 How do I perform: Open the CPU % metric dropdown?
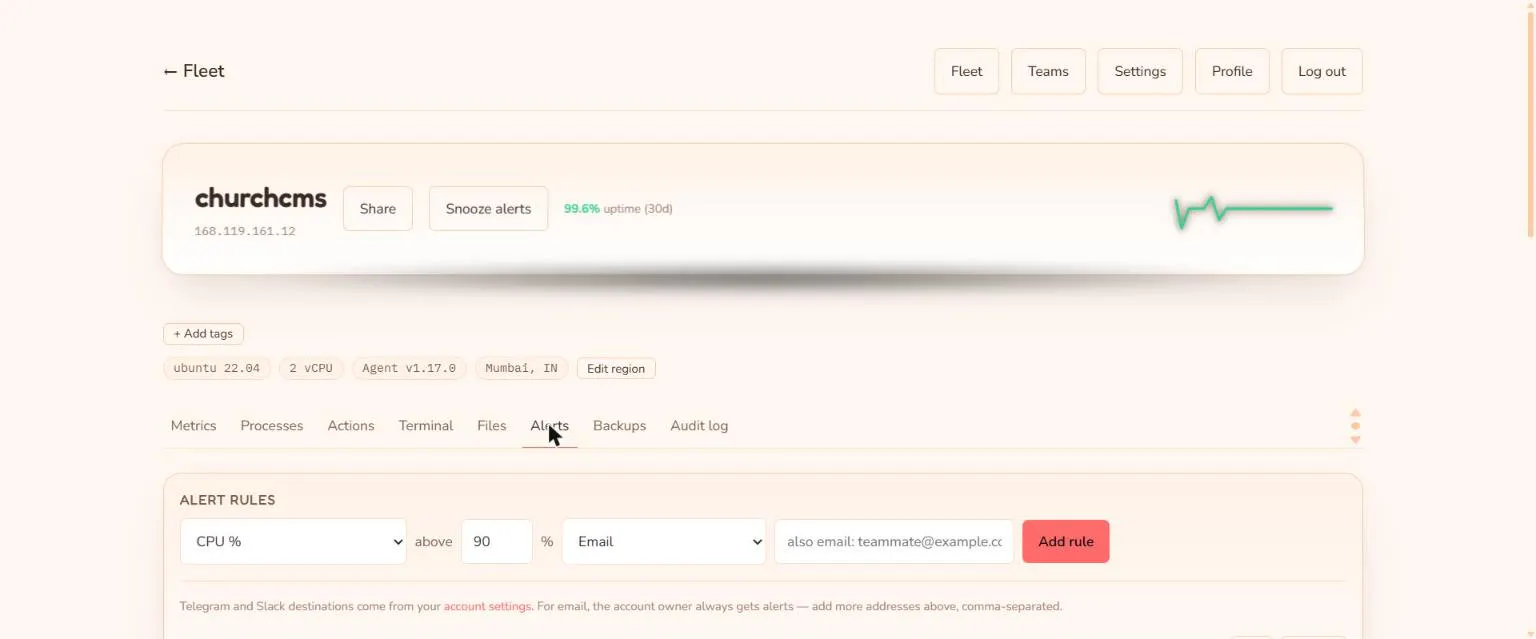point(293,541)
